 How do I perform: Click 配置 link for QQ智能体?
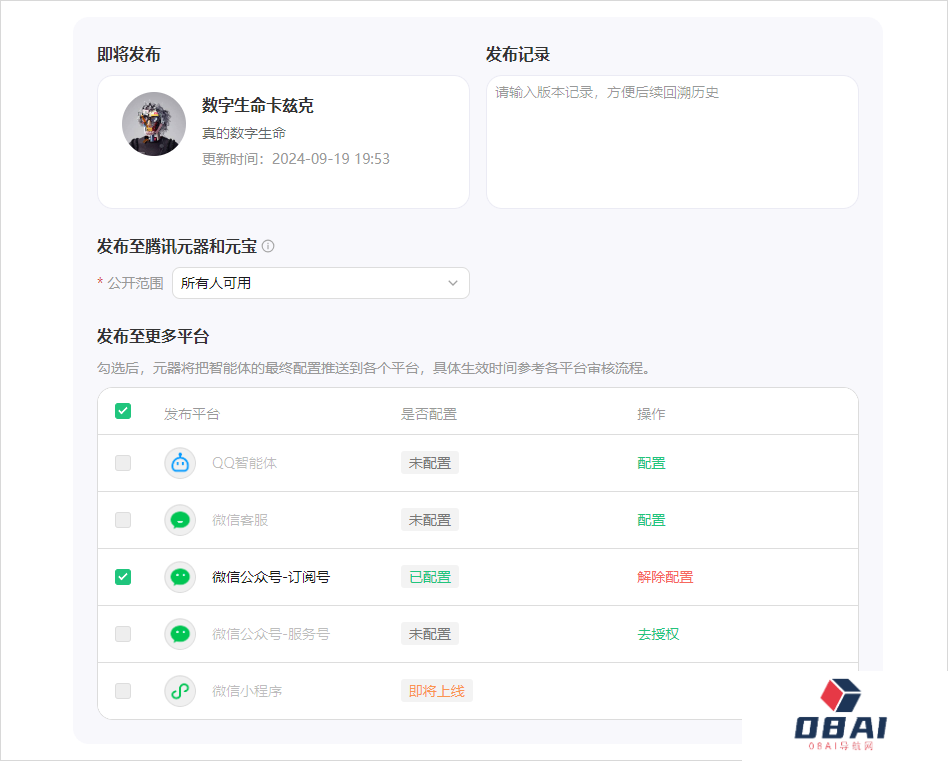[x=651, y=463]
